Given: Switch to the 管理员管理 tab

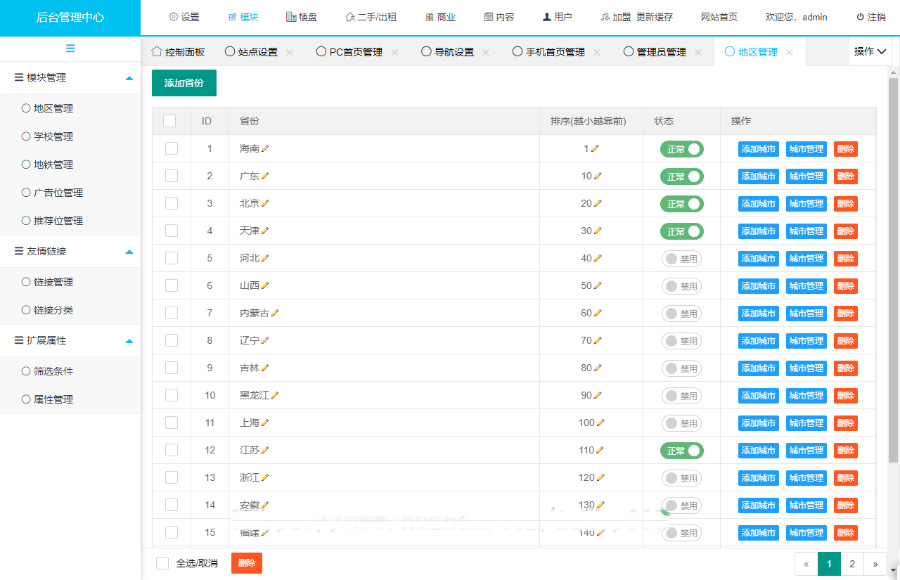Looking at the screenshot, I should tap(660, 52).
